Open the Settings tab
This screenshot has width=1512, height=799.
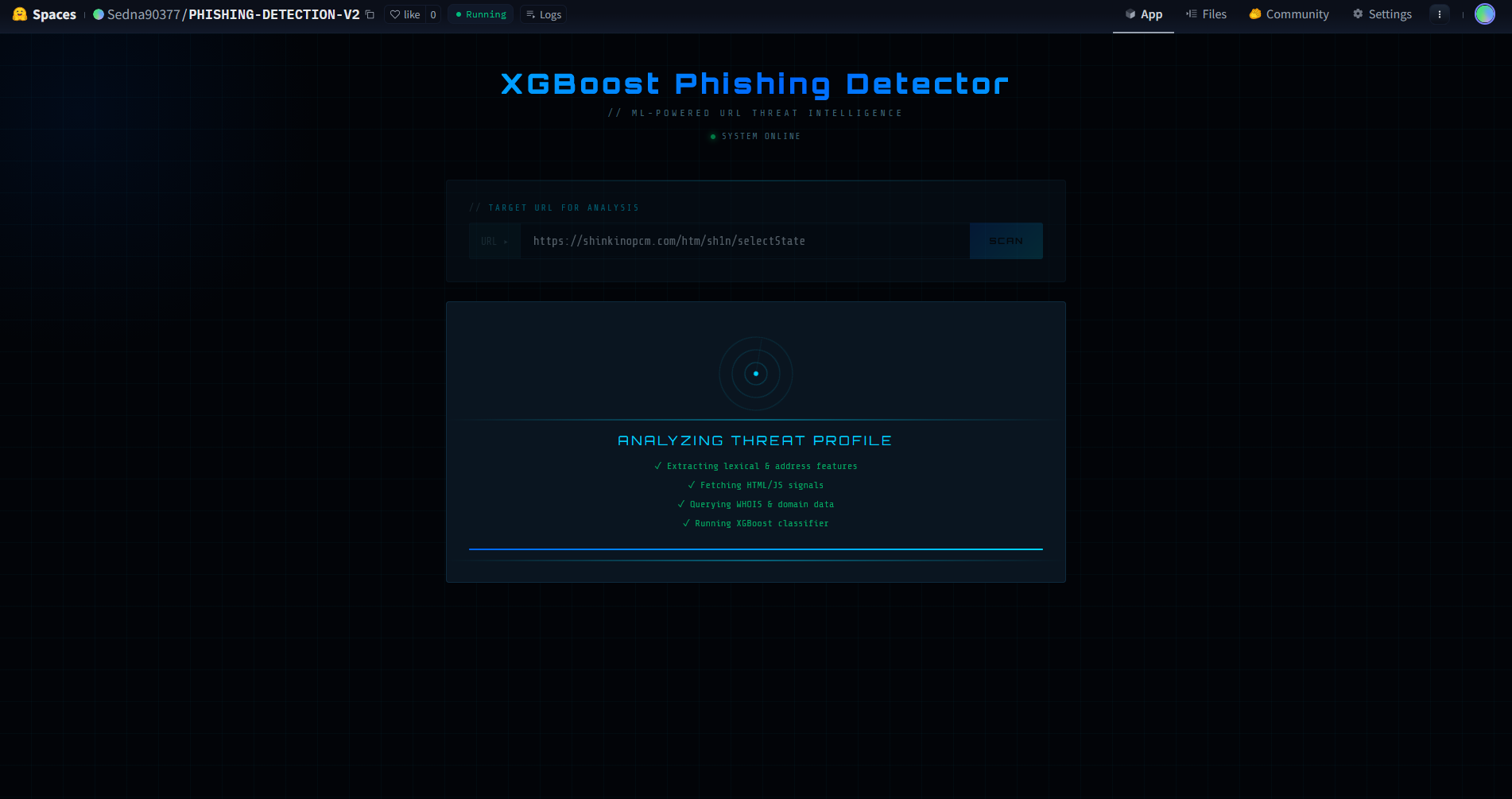click(1382, 14)
